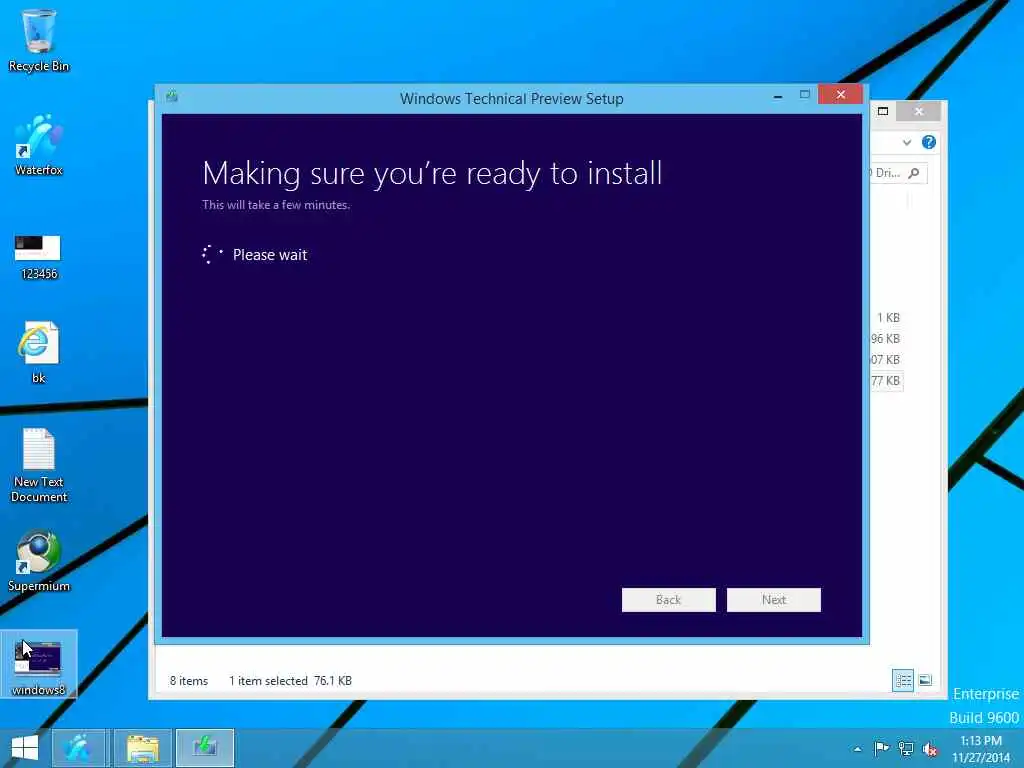
Task: Open the muted volume tray icon
Action: pyautogui.click(x=930, y=749)
